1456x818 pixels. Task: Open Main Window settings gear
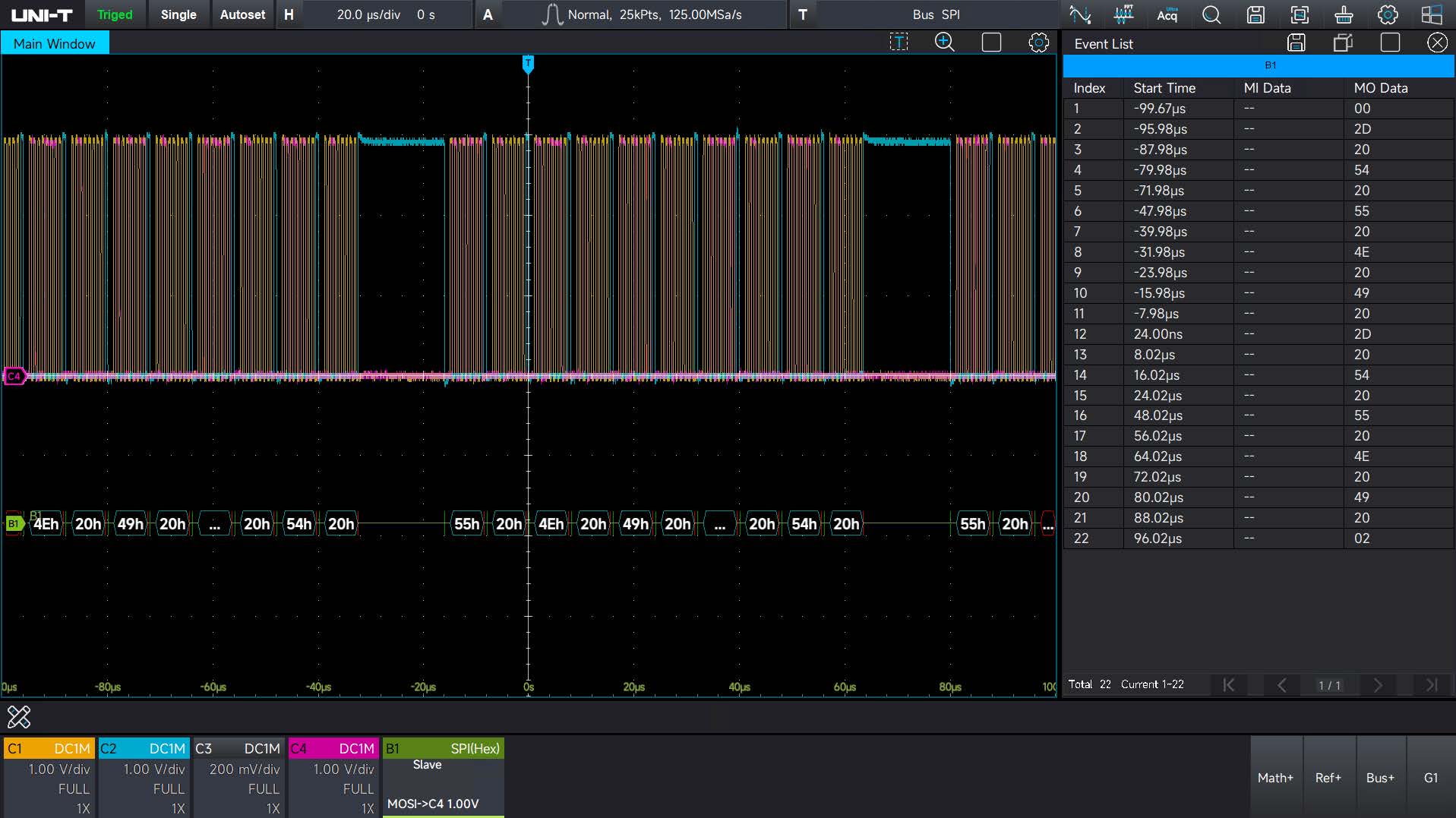coord(1038,43)
